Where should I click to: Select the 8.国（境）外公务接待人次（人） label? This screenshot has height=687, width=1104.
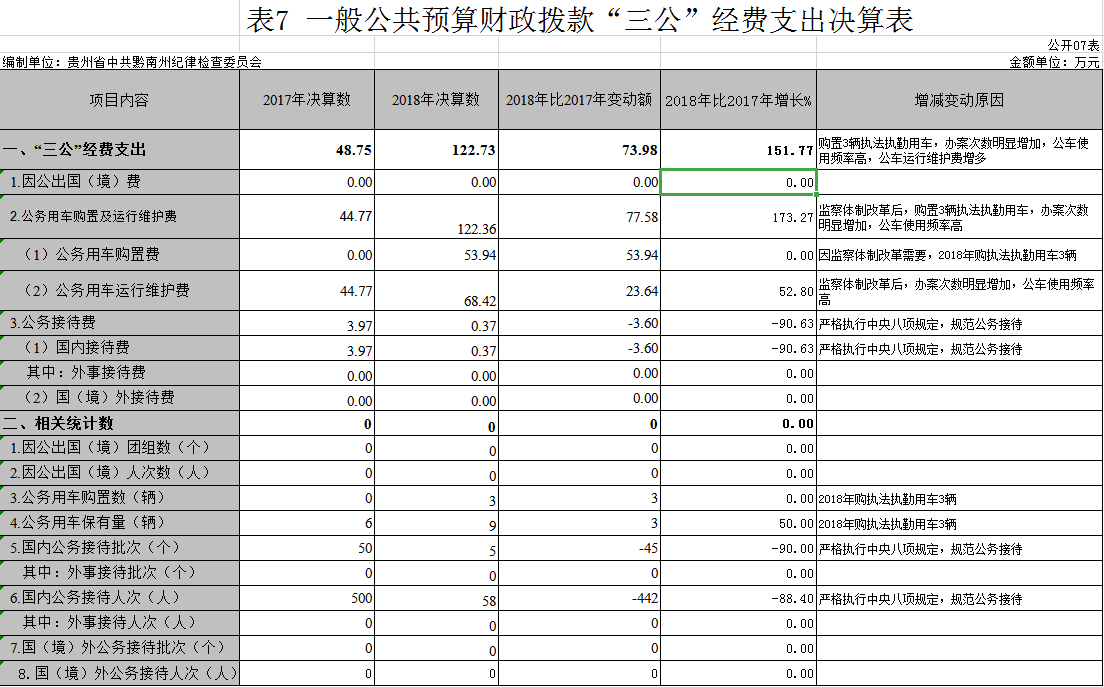click(120, 673)
